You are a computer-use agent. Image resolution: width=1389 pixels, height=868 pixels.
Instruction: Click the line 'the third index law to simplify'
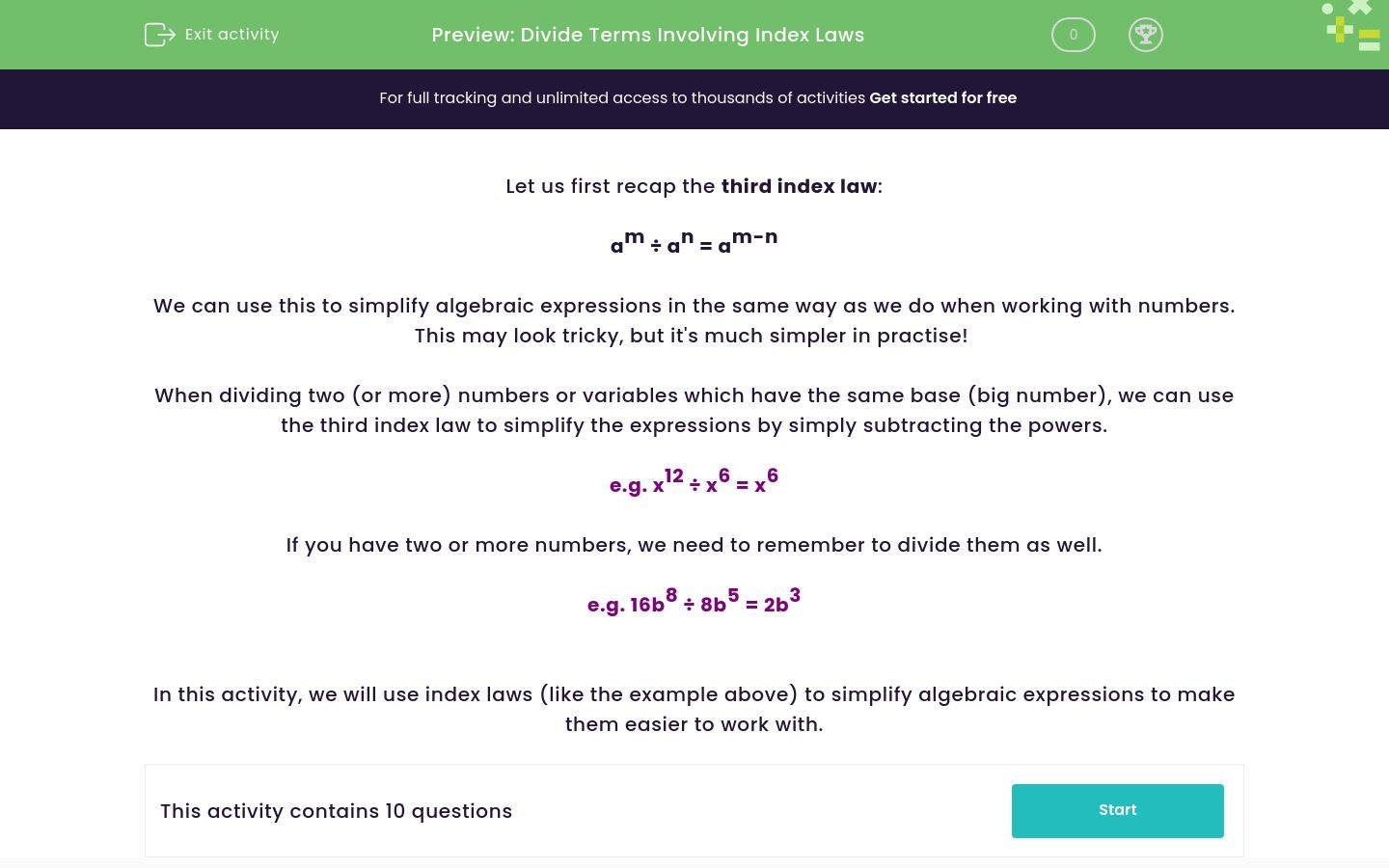tap(694, 425)
